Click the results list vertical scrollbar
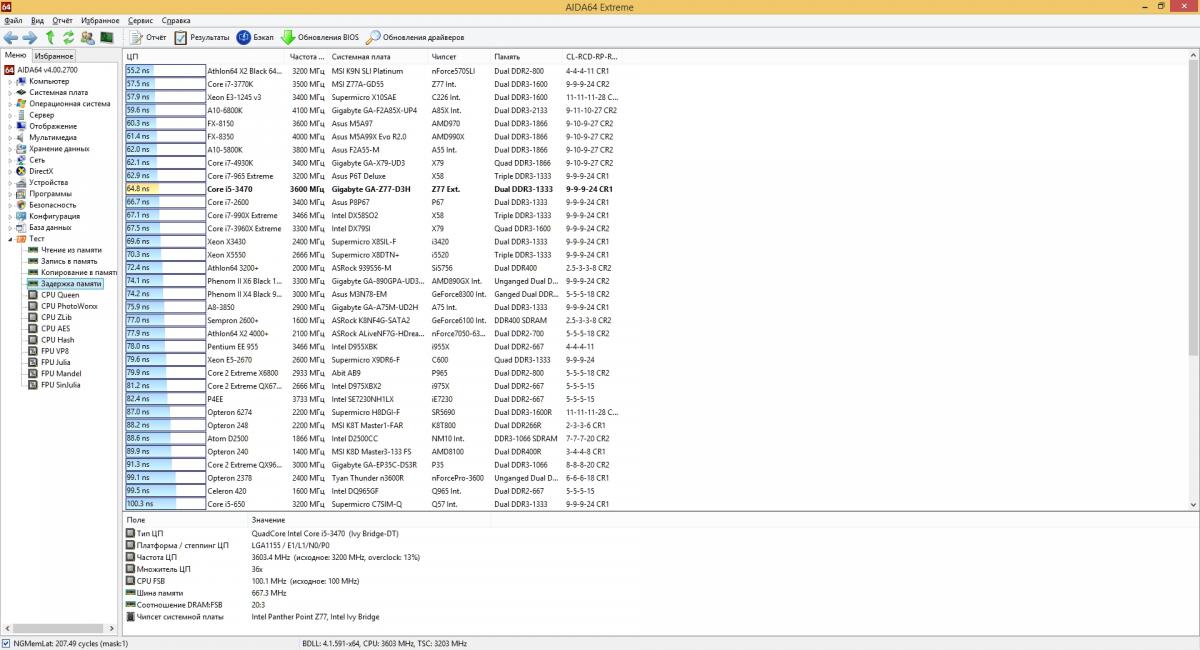The height and width of the screenshot is (650, 1200). tap(1193, 200)
